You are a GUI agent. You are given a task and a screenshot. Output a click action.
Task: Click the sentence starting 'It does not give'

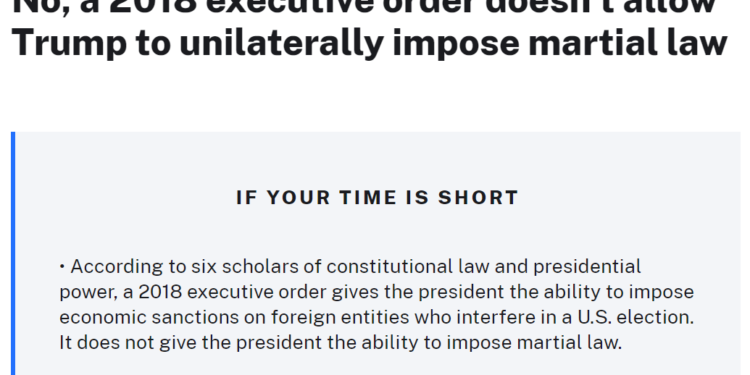(340, 342)
